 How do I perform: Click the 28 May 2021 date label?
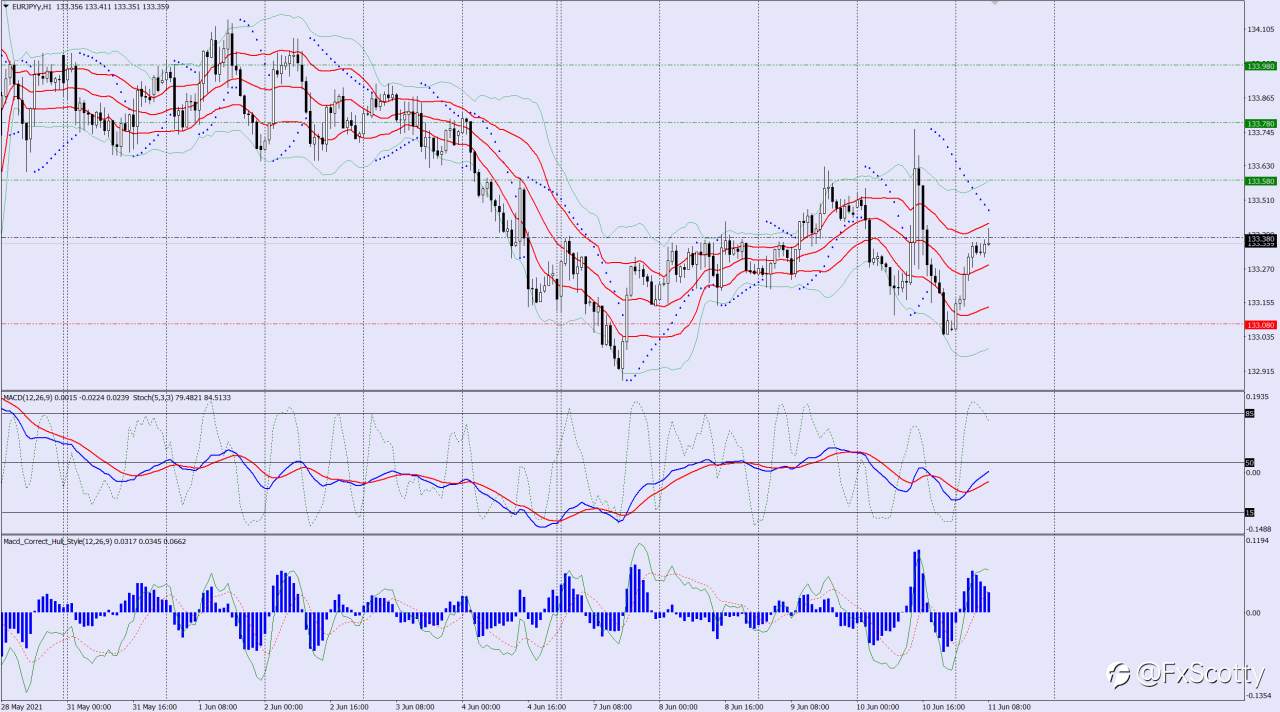pyautogui.click(x=21, y=706)
